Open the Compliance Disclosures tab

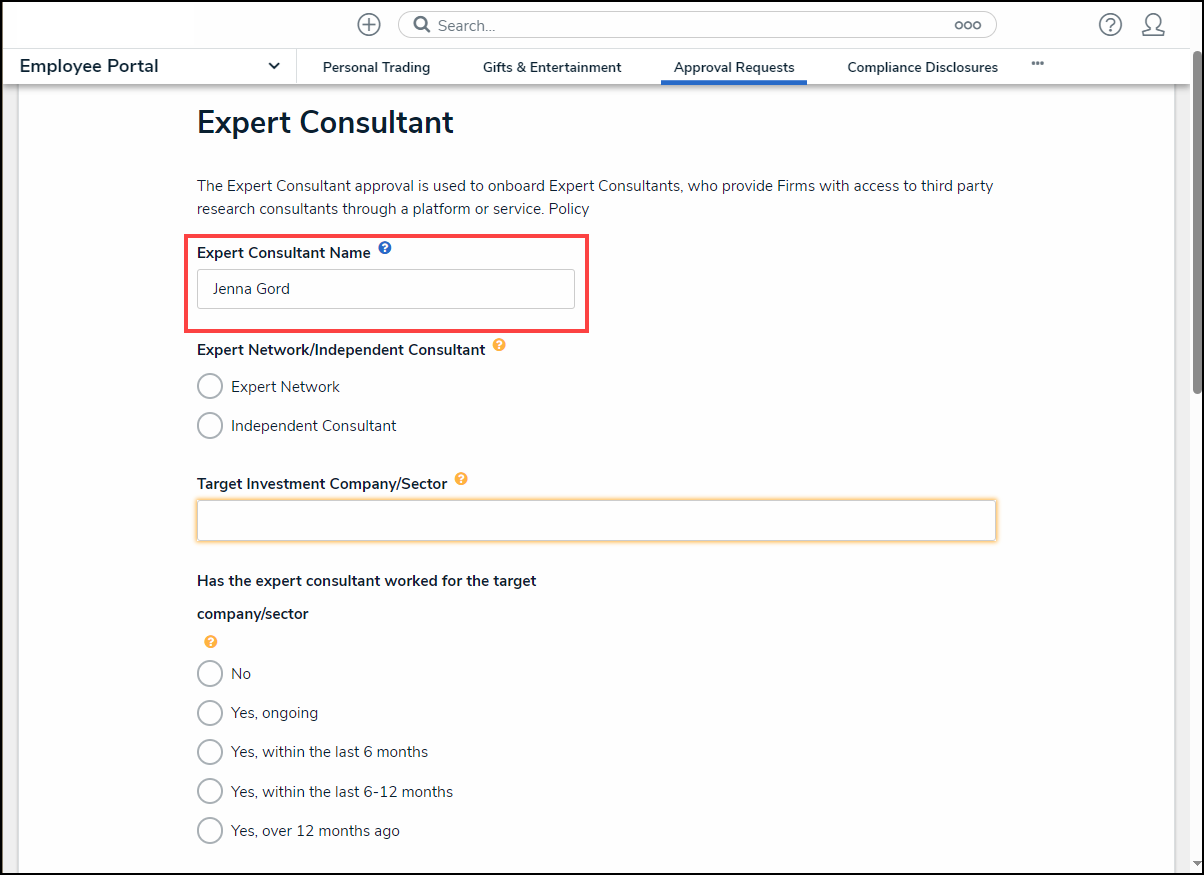point(922,67)
